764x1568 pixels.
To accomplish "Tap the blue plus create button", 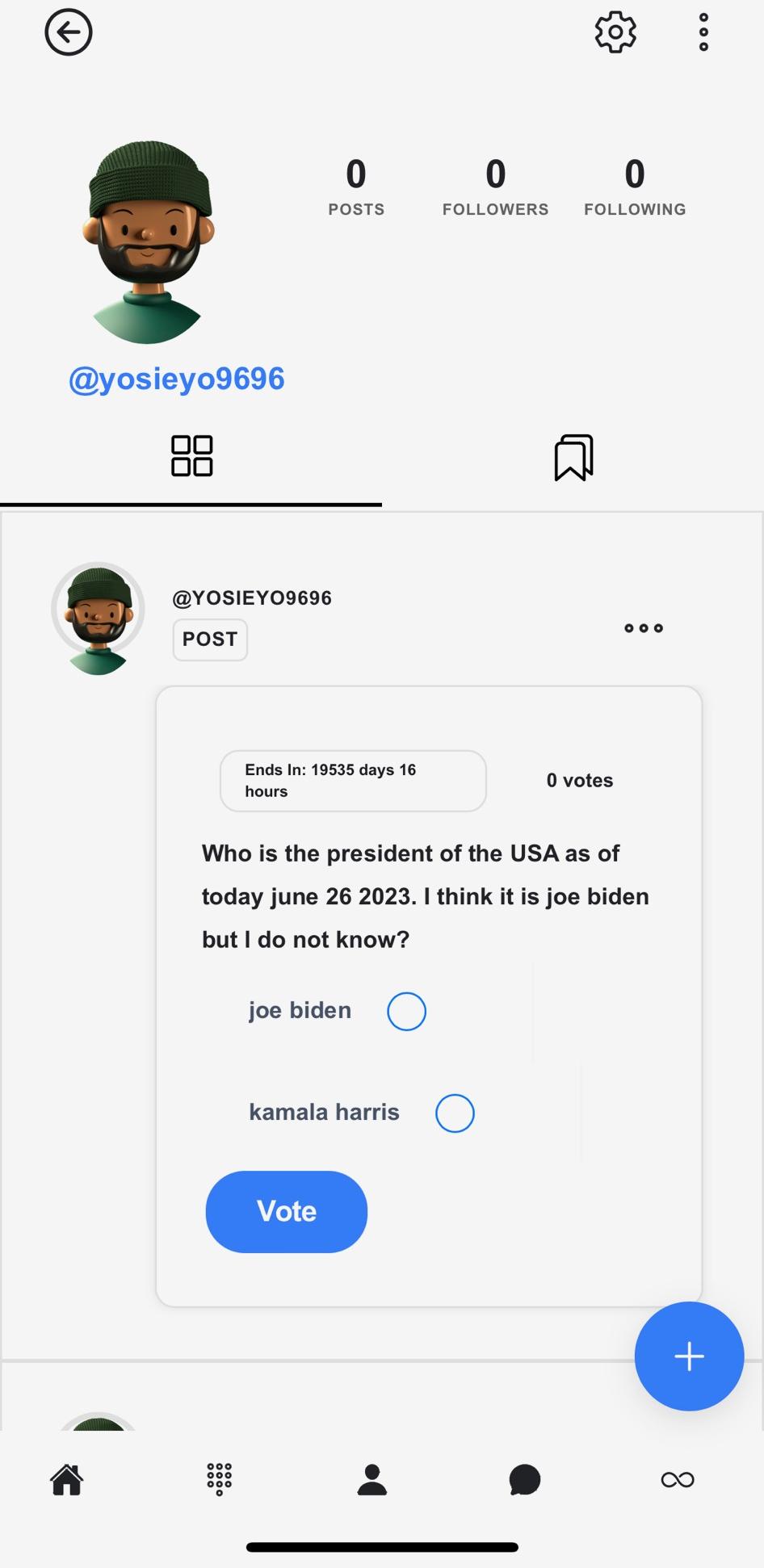I will click(689, 1356).
